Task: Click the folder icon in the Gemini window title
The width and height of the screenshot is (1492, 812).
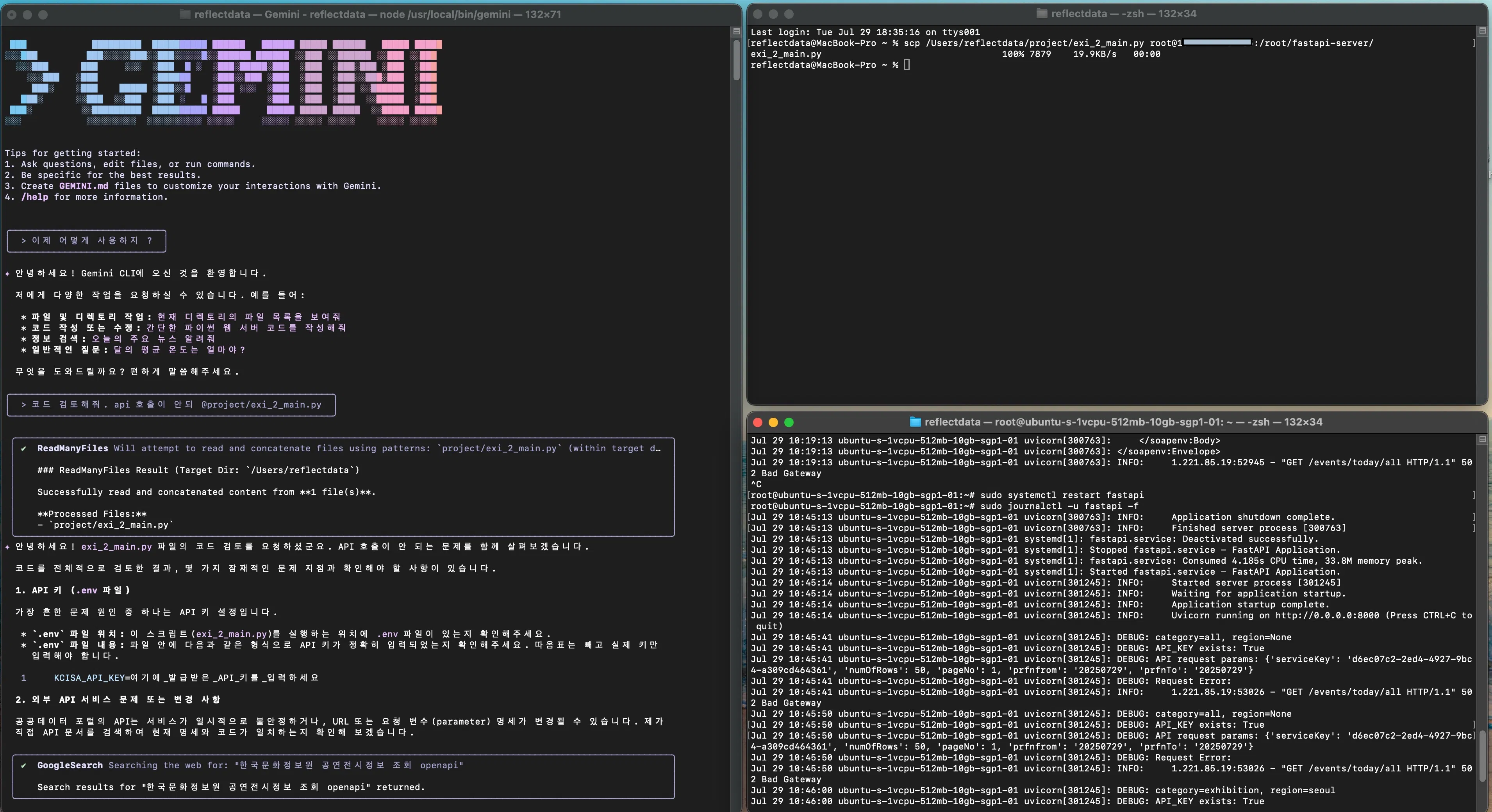Action: pyautogui.click(x=185, y=14)
